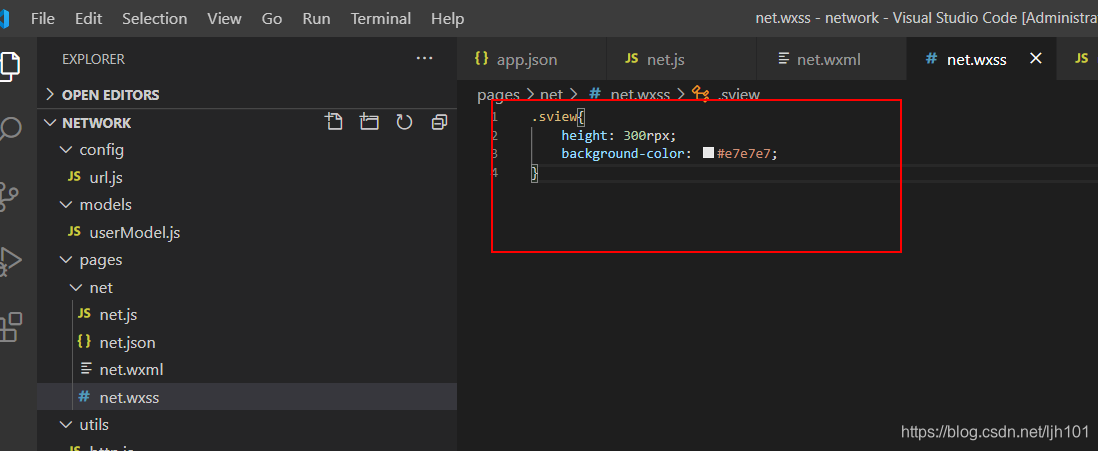Open net.js under the net folder
This screenshot has width=1098, height=451.
[246, 315]
